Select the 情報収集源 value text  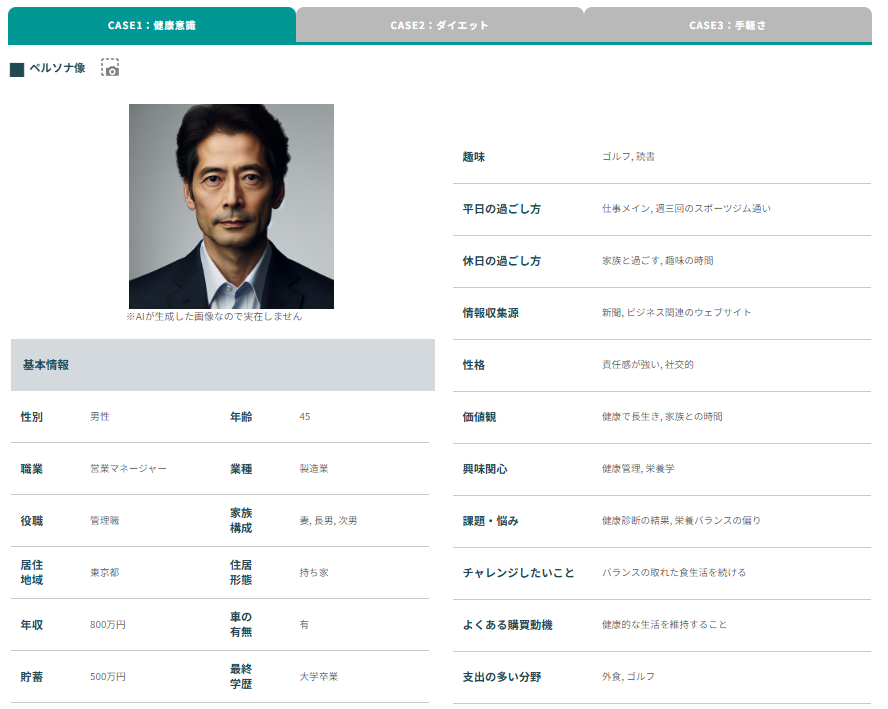click(x=676, y=313)
